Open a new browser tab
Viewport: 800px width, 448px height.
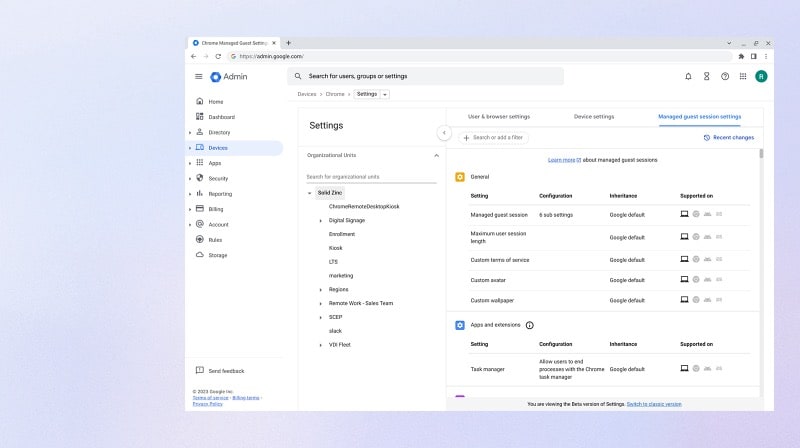pyautogui.click(x=288, y=43)
